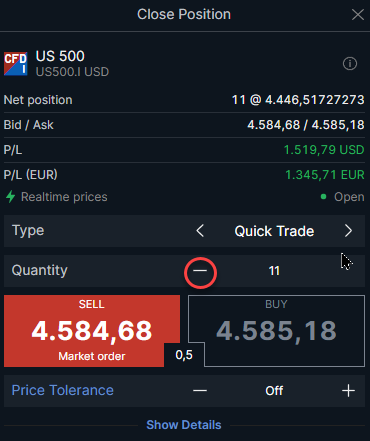Switch to next order type
The image size is (370, 441).
(348, 231)
